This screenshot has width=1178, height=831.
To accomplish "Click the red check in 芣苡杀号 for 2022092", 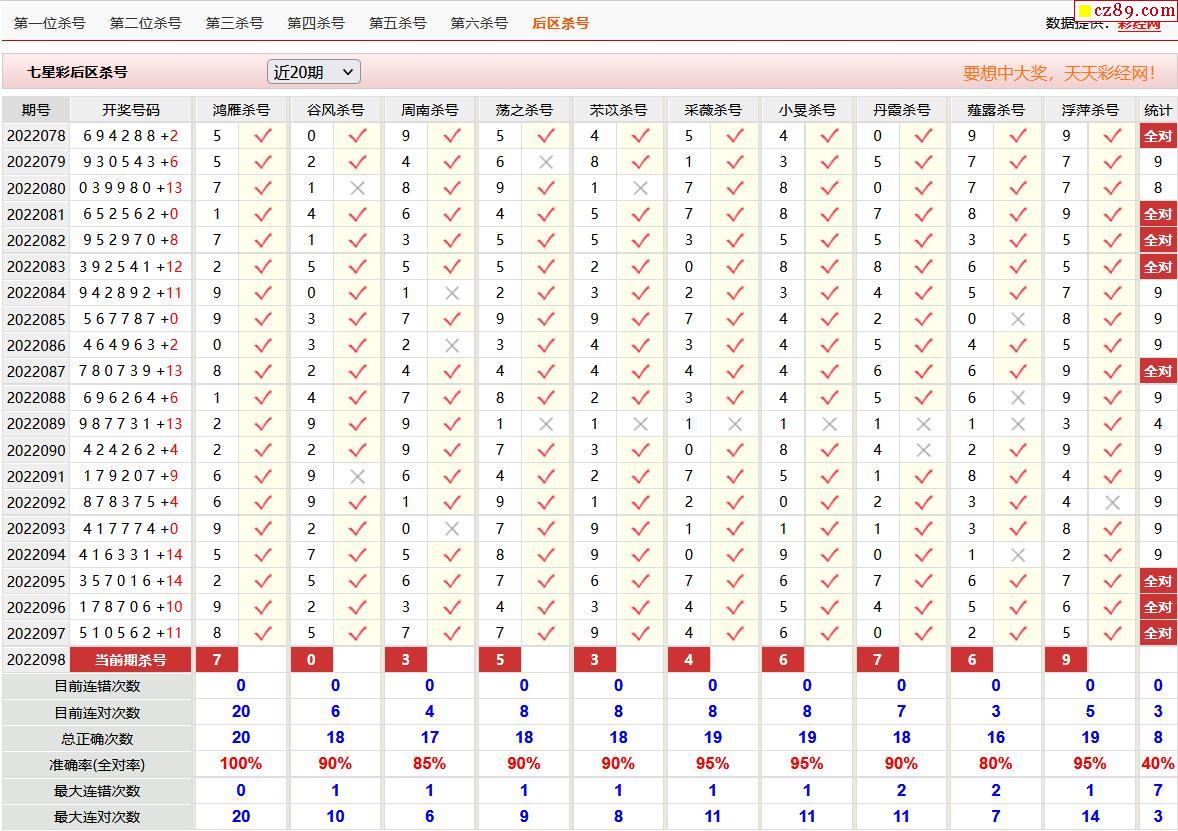I will coord(641,503).
